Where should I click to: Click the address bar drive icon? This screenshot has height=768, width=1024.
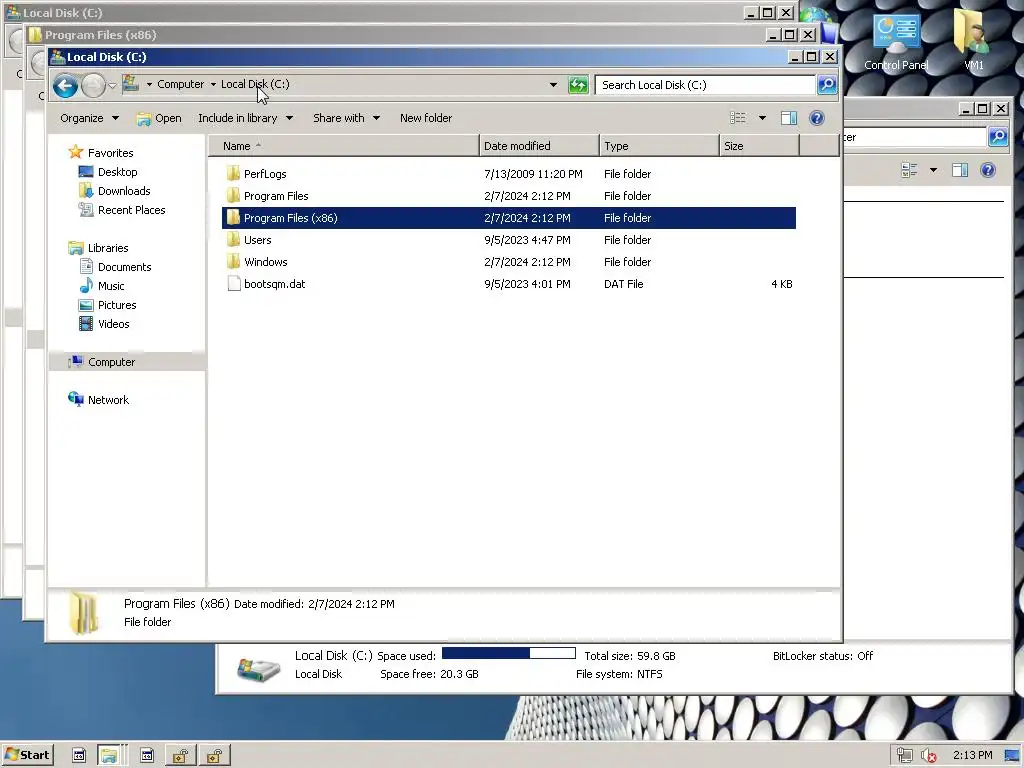pos(131,84)
